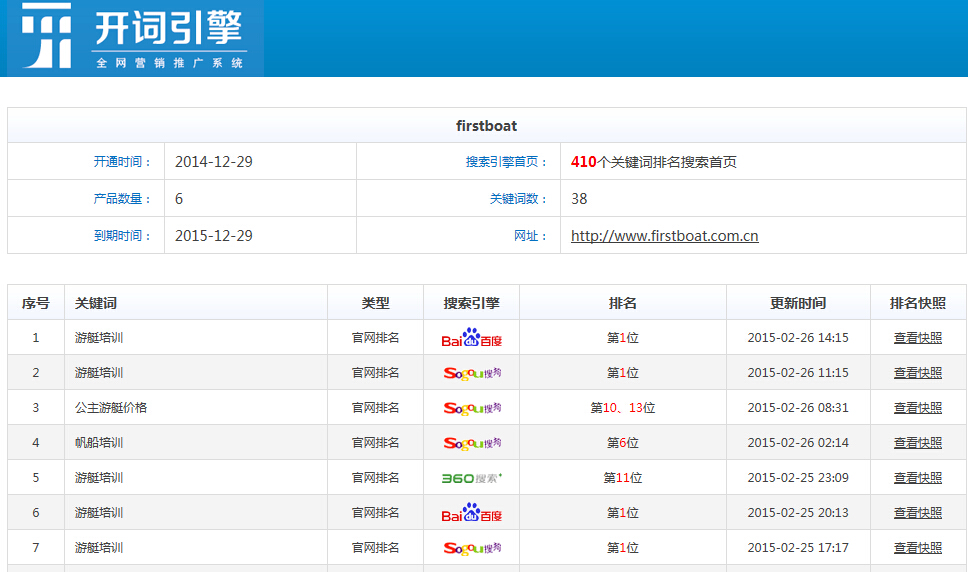Click the 排名快照 column header
Viewport: 968px width, 572px height.
[x=918, y=303]
